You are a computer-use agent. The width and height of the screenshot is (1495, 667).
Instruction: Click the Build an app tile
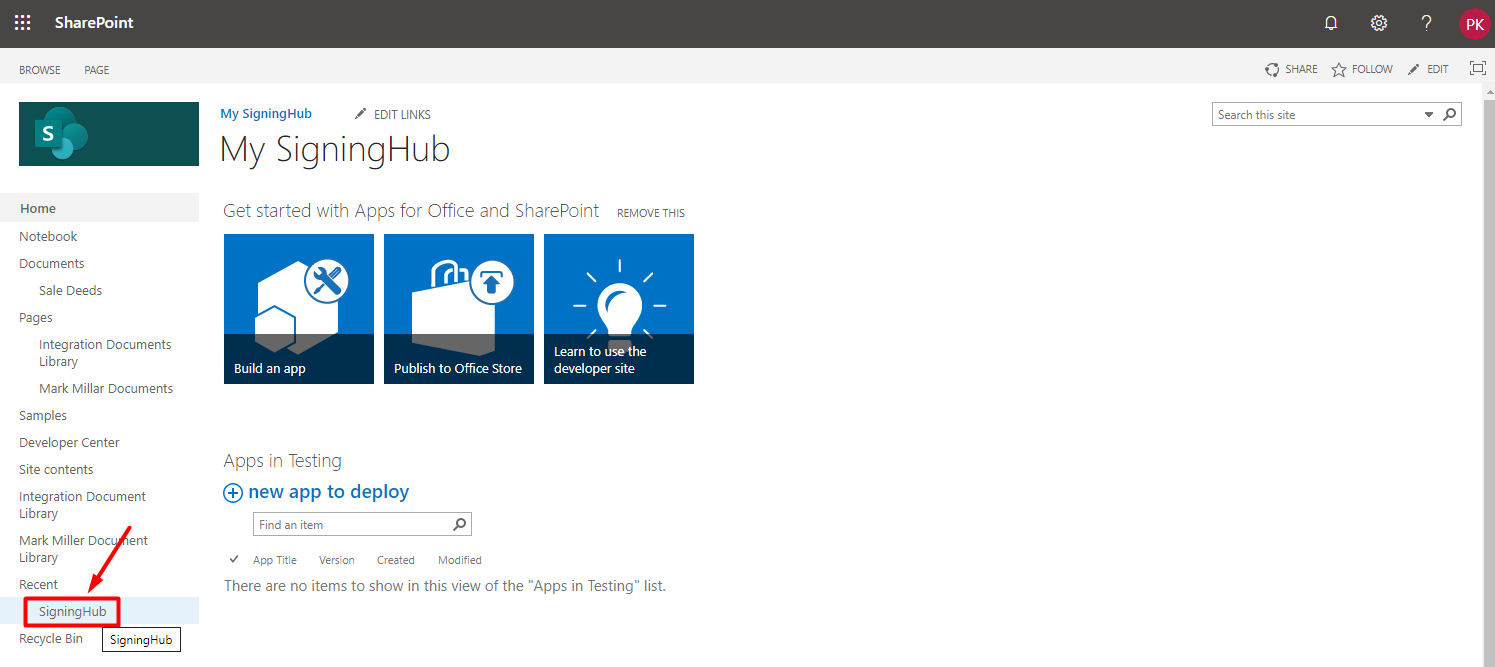(299, 309)
